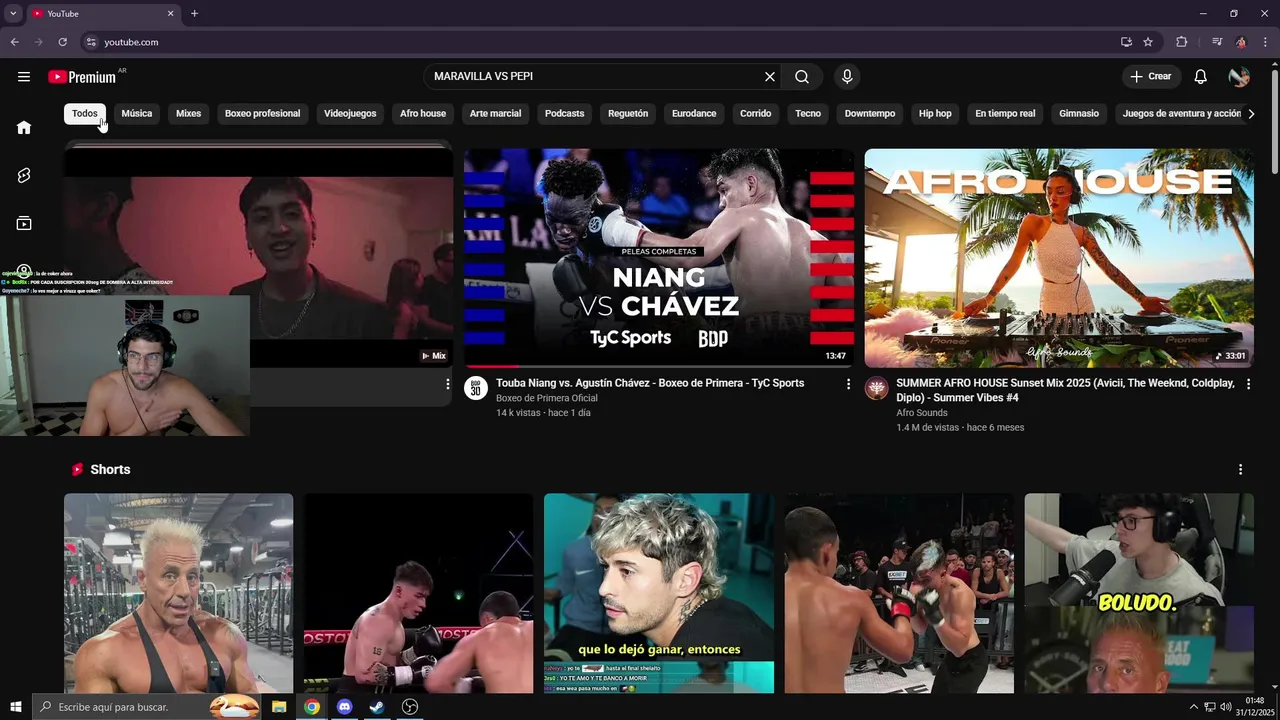
Task: Click the Windows taskbar search box
Action: (147, 707)
